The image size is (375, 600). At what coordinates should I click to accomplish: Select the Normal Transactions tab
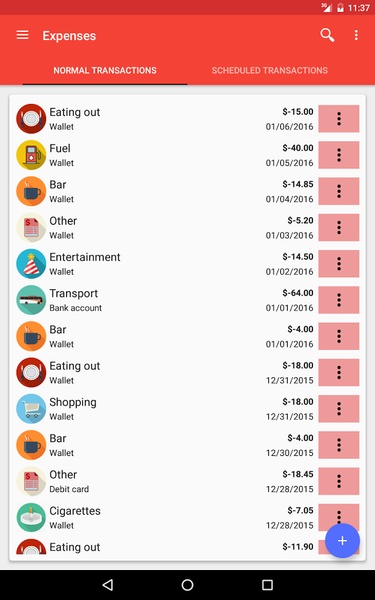105,70
